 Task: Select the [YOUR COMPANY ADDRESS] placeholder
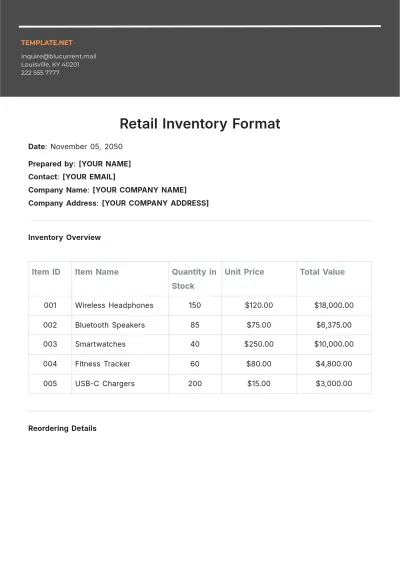[155, 203]
